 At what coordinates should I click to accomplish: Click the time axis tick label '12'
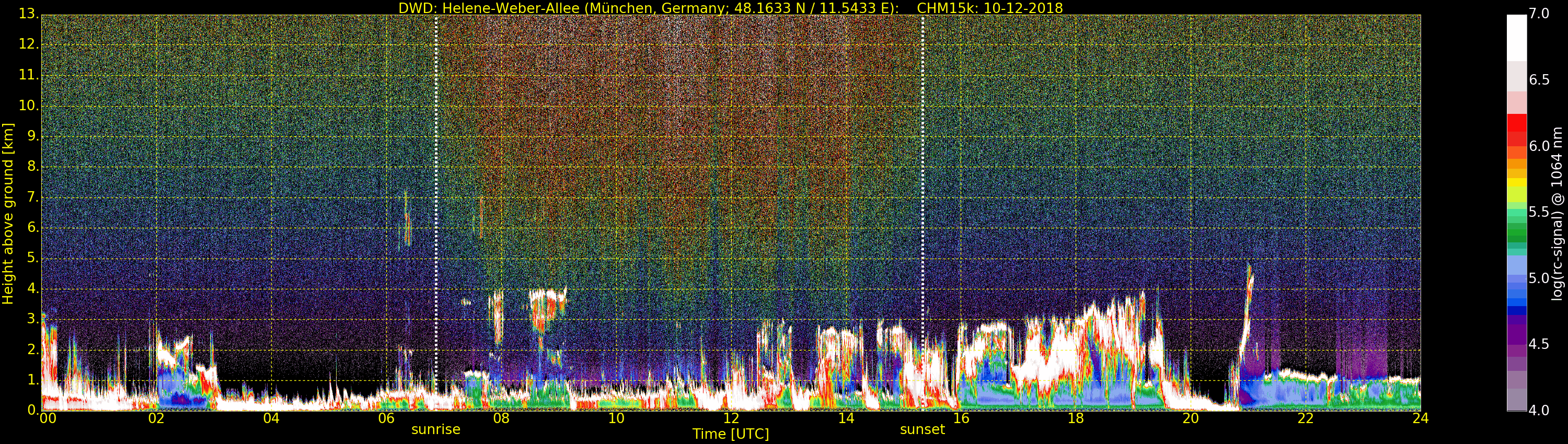(x=731, y=418)
